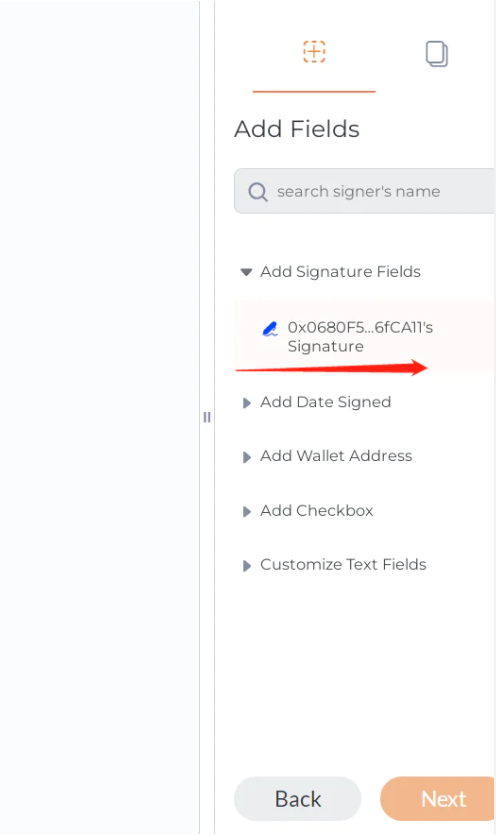Expand the Add Date Signed arrow
496x835 pixels.
point(247,403)
